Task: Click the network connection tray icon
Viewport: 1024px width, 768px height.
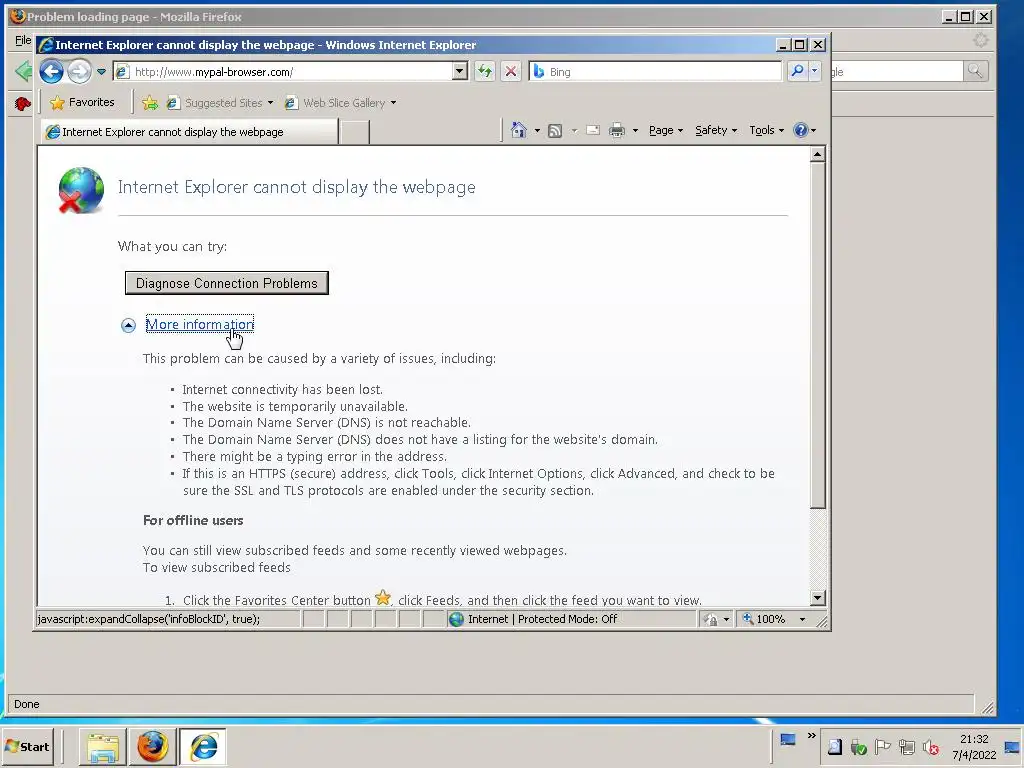Action: point(906,747)
